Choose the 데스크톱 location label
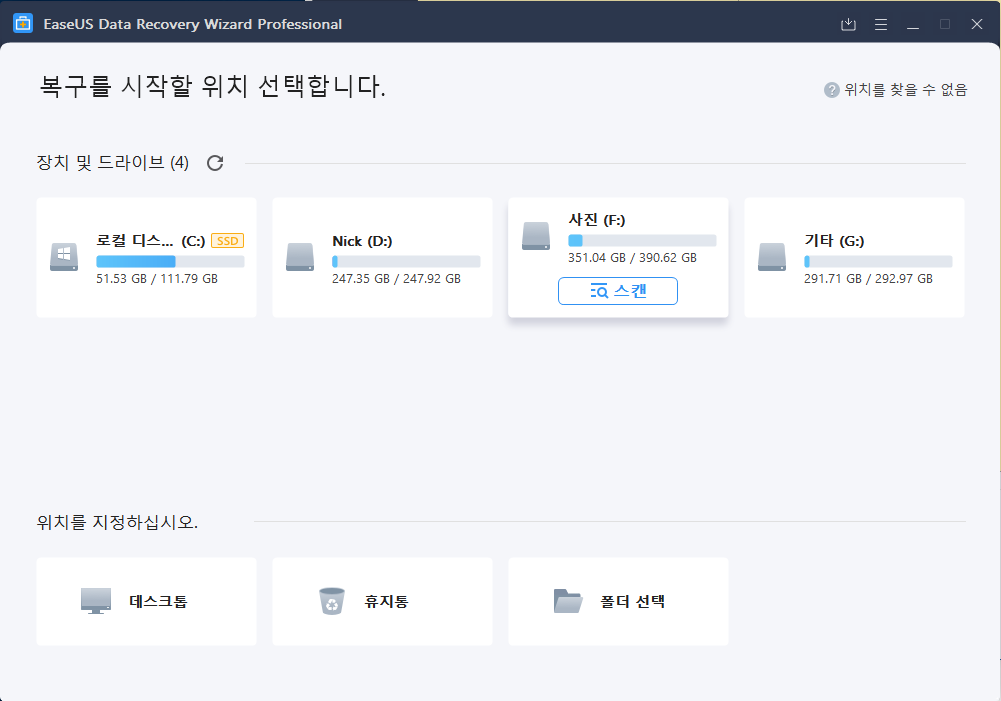 [158, 602]
